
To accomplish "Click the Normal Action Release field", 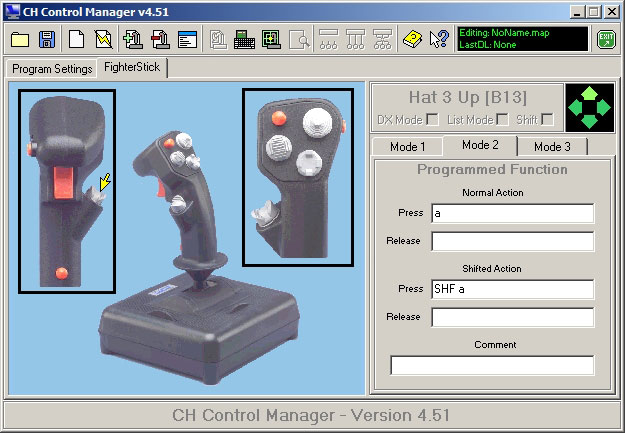I will point(513,242).
